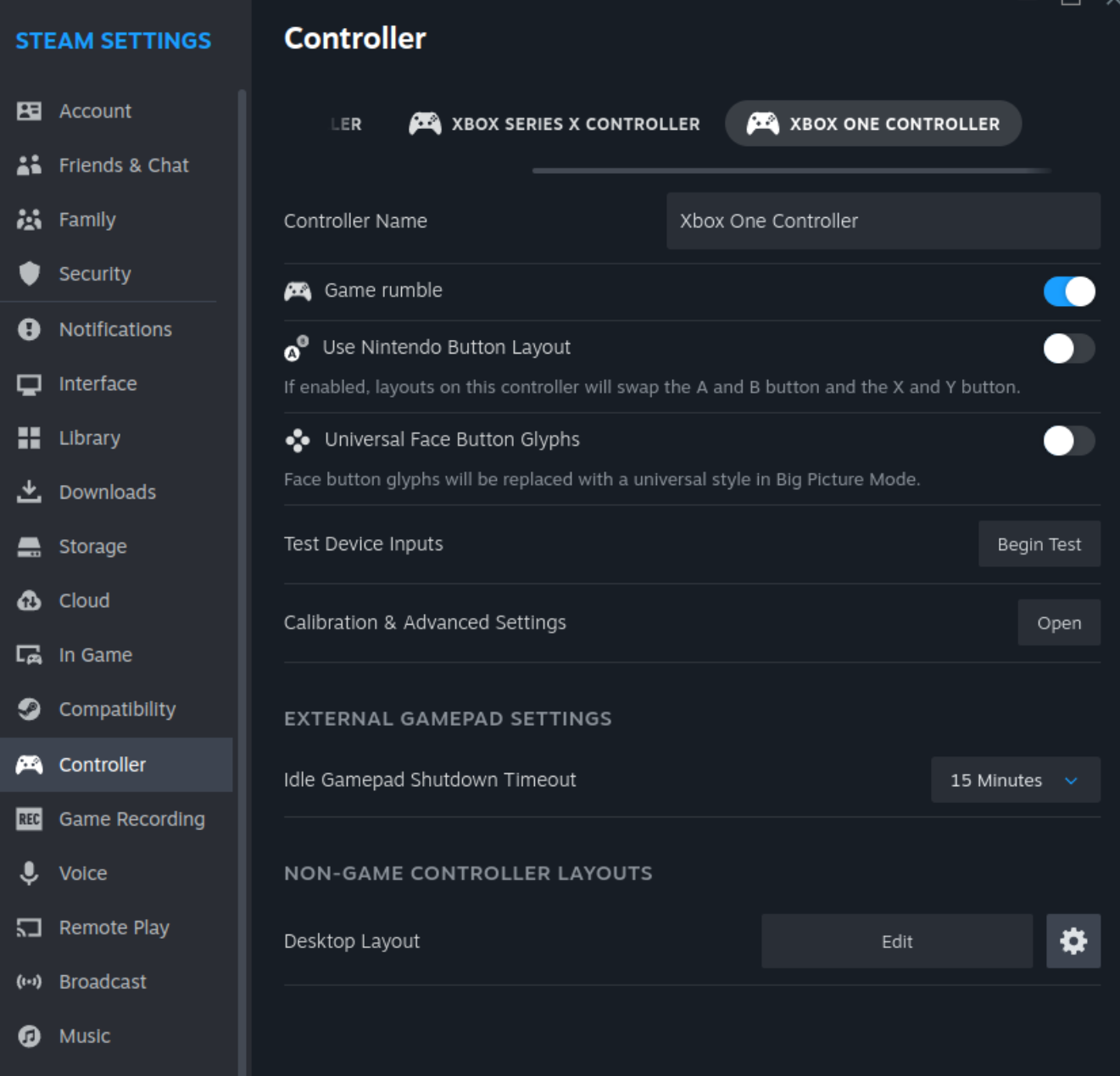Image resolution: width=1120 pixels, height=1076 pixels.
Task: Select the Xbox One Controller tab
Action: point(873,124)
